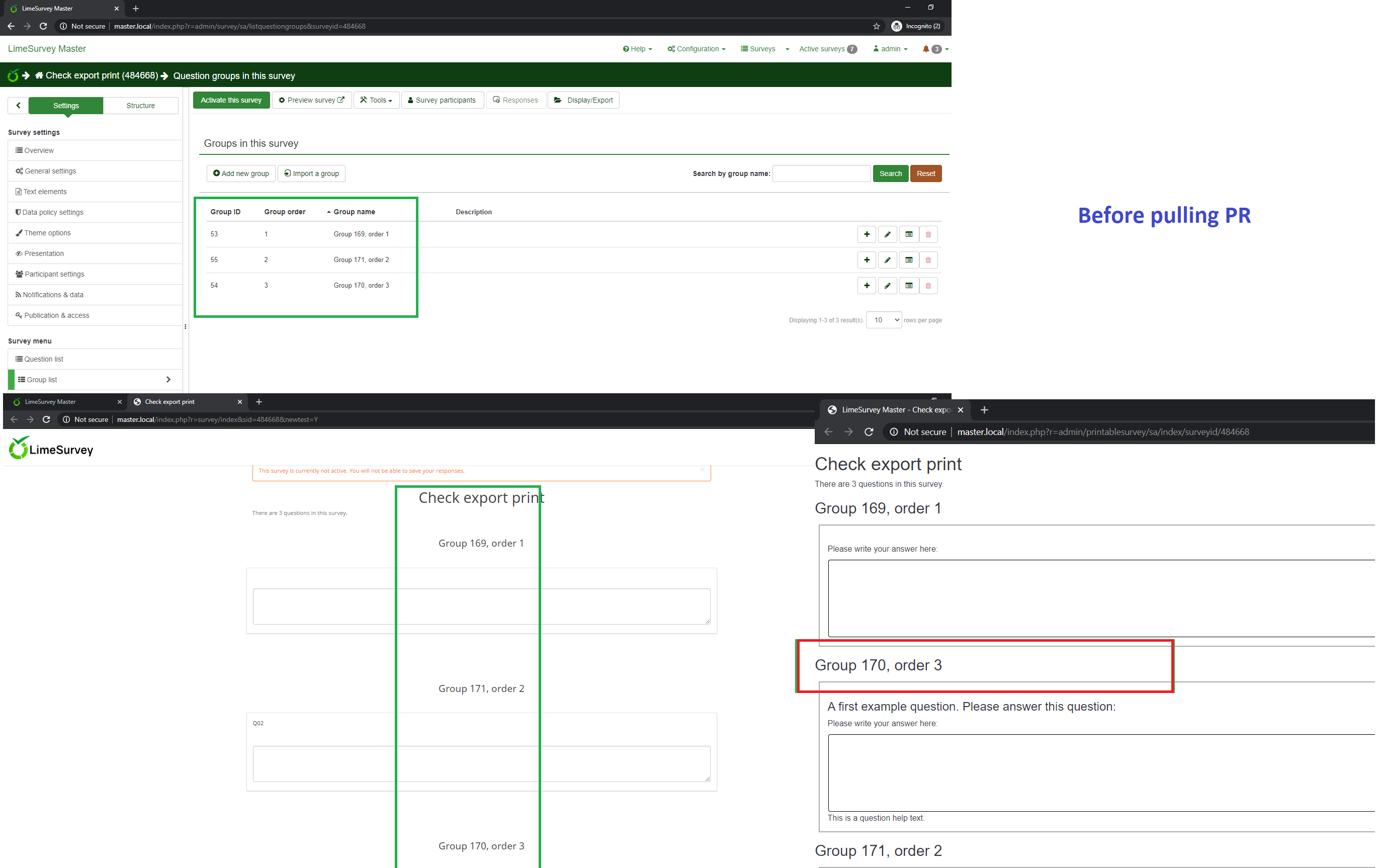Click the sidebar collapse arrow button
Image resolution: width=1379 pixels, height=868 pixels.
(x=18, y=105)
